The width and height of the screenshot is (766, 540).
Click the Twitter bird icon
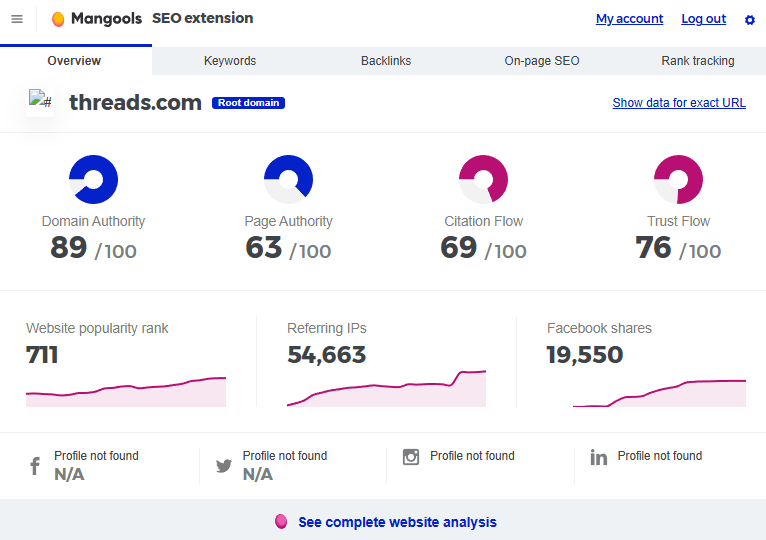pos(224,466)
